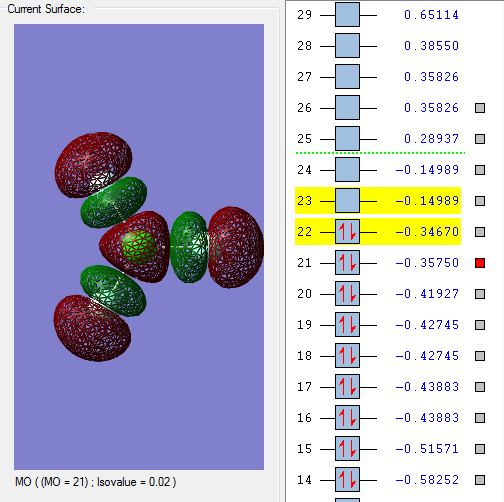The image size is (504, 502).
Task: Enable the surface marker for orbital 20
Action: click(x=480, y=294)
